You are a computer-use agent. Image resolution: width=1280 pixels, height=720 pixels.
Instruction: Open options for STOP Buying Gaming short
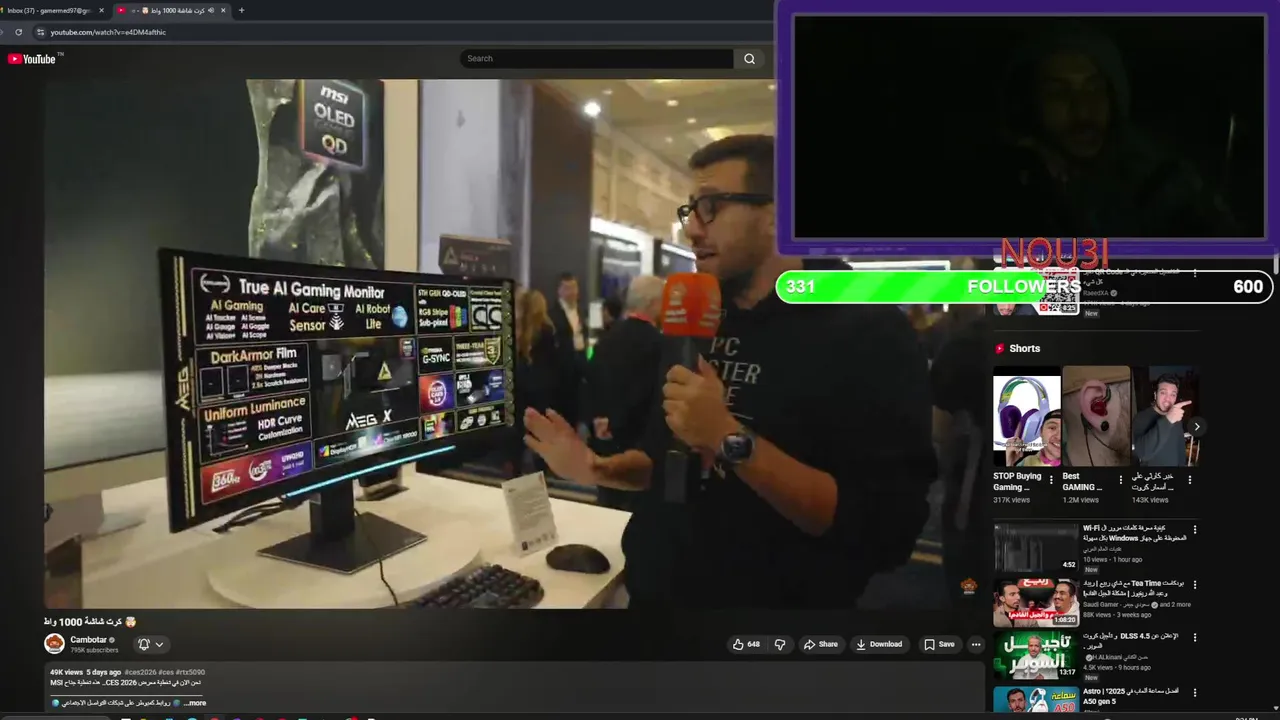pos(1051,480)
